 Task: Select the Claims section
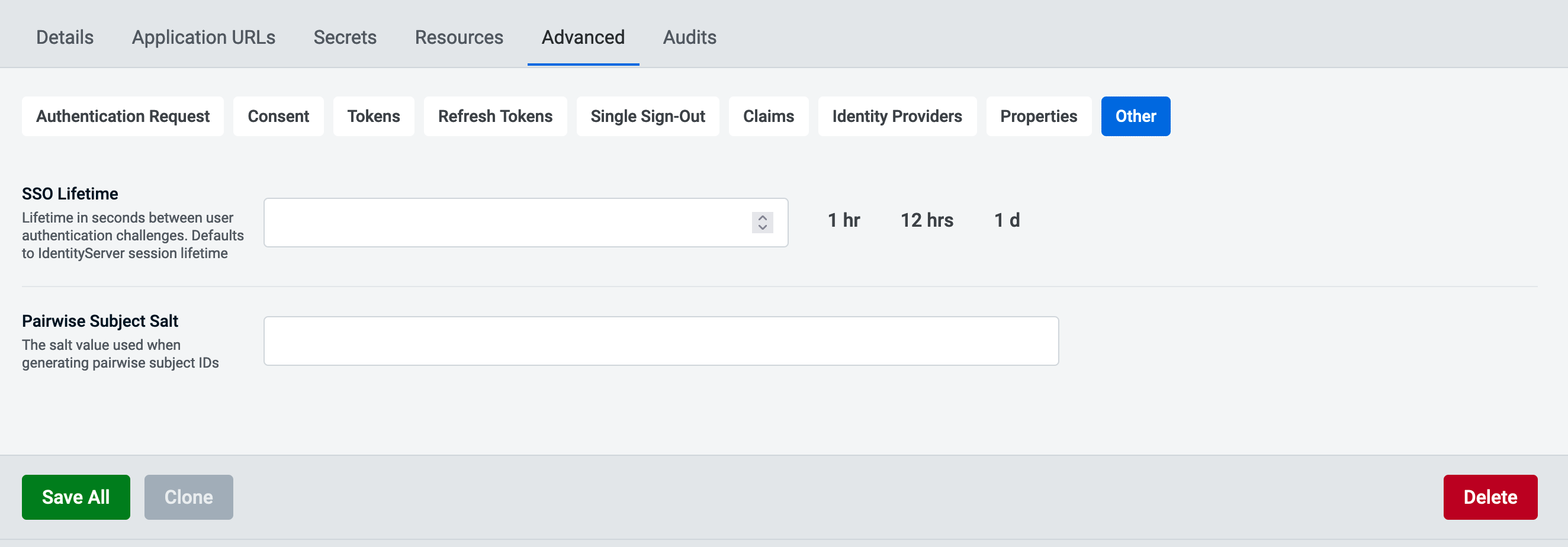point(768,116)
